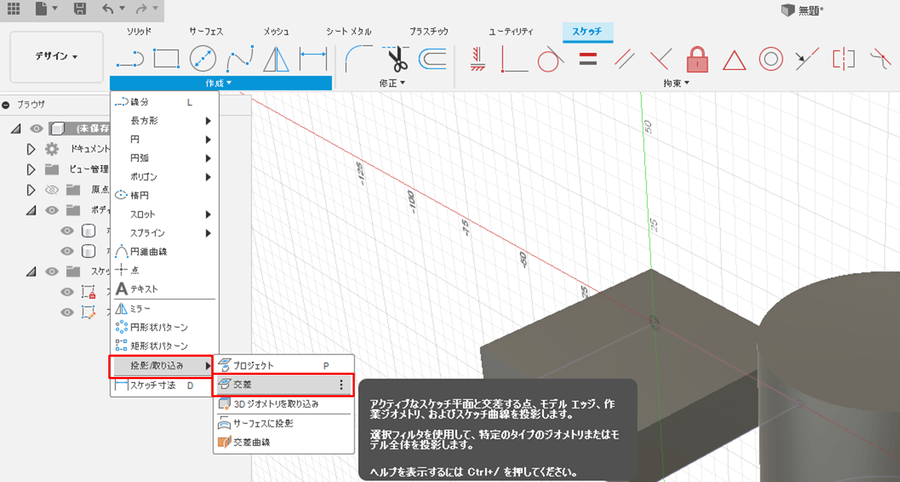The width and height of the screenshot is (900, 482).
Task: Apply Curvature constraint
Action: [880, 59]
